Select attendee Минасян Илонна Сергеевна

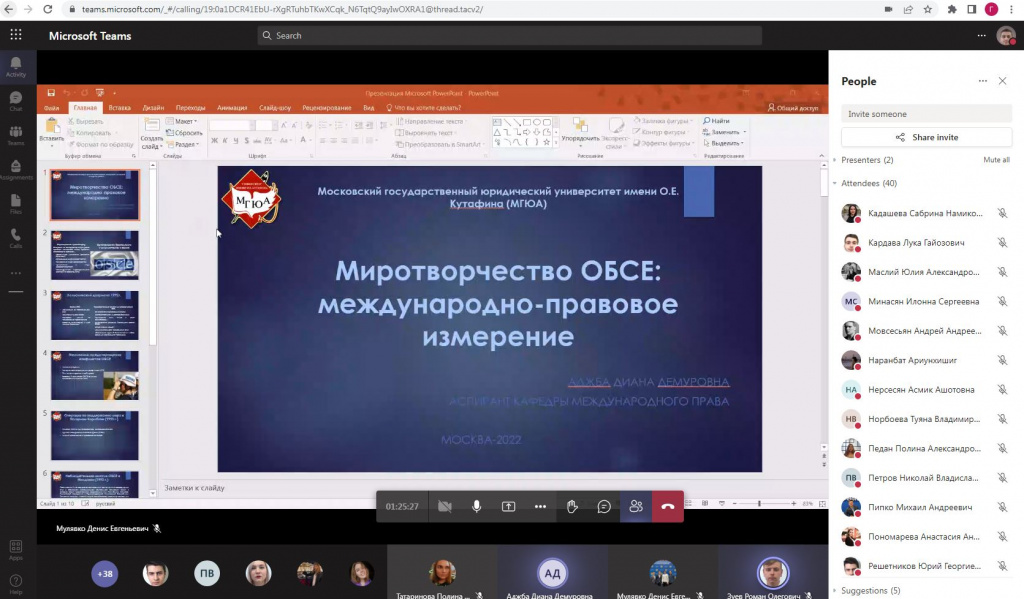pyautogui.click(x=923, y=302)
